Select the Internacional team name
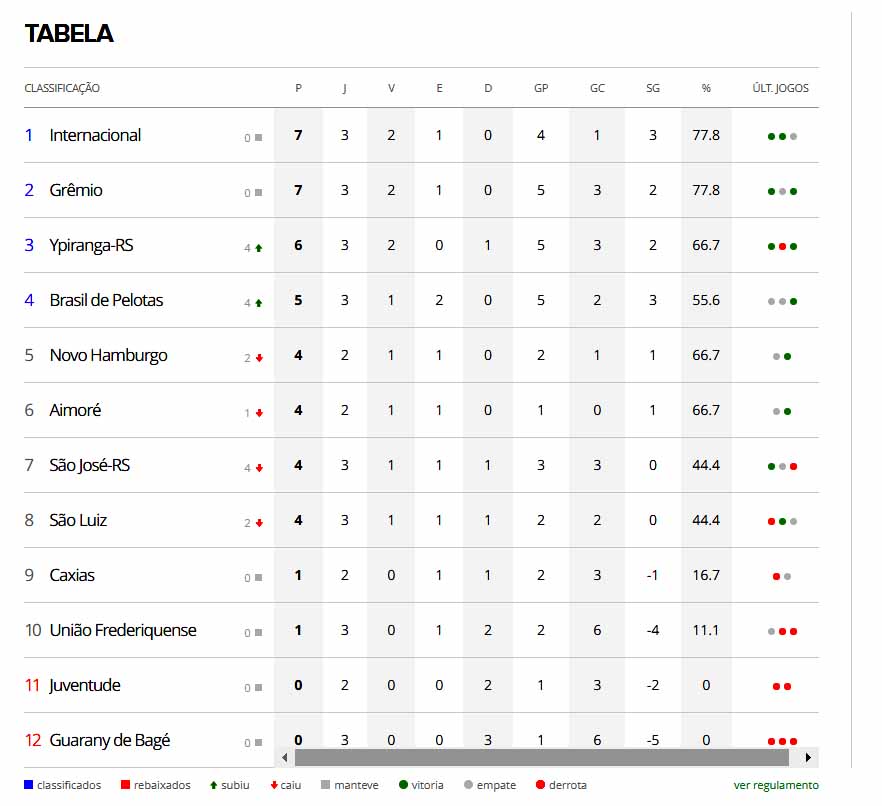This screenshot has height=806, width=882. click(x=95, y=135)
